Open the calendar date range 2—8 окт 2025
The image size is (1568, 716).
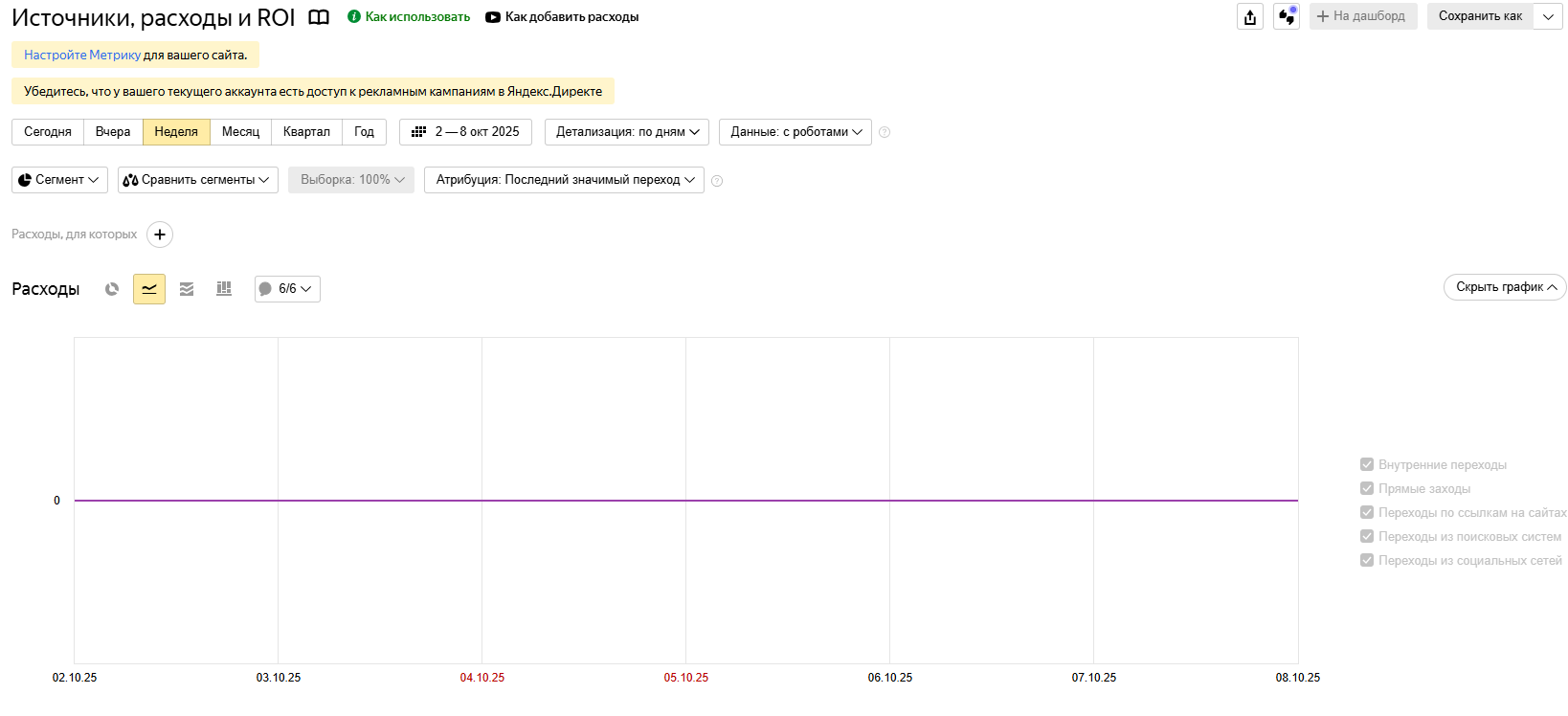pos(465,132)
